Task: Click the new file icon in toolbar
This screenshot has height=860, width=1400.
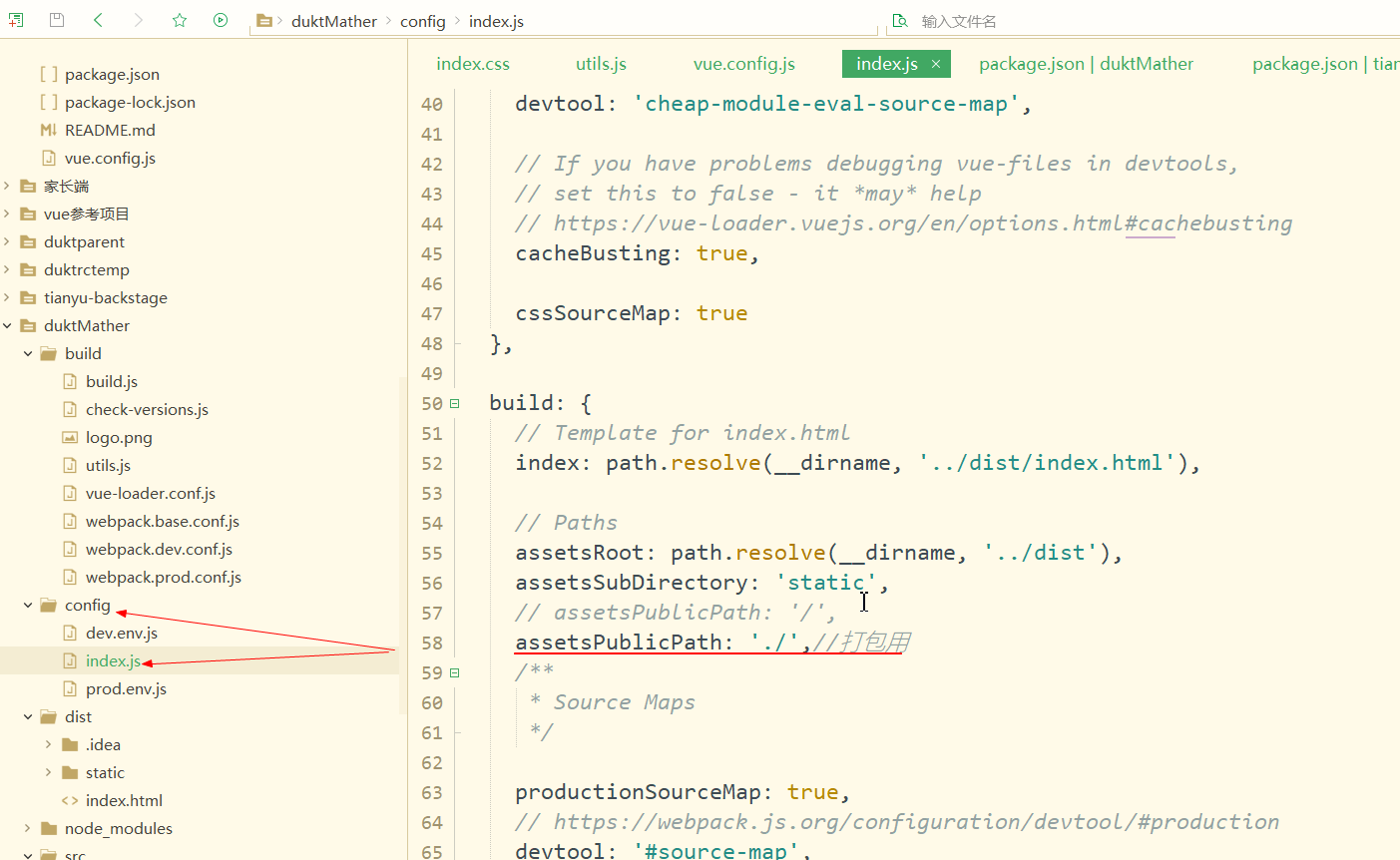Action: pyautogui.click(x=16, y=20)
